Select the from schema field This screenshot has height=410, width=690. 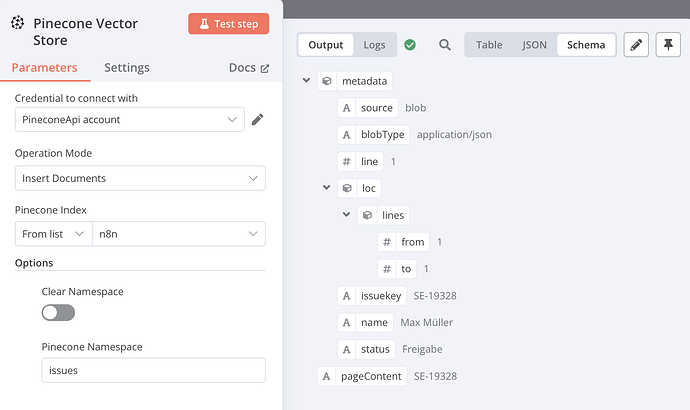404,242
